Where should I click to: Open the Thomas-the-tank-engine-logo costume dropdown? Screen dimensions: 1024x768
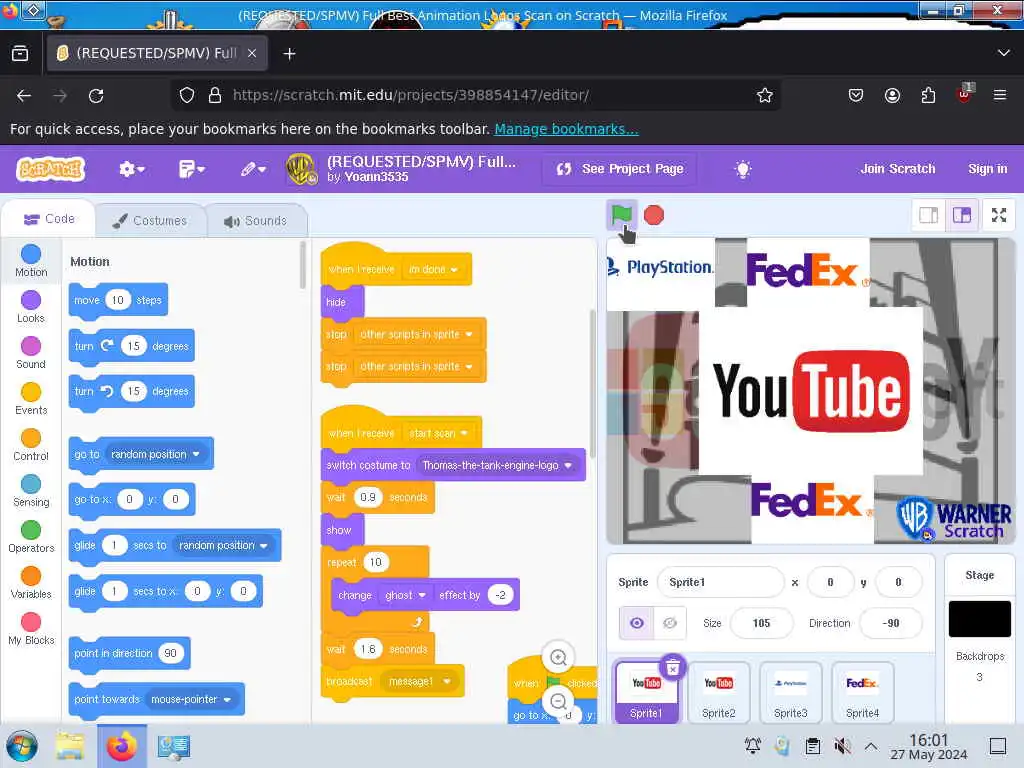pos(497,465)
